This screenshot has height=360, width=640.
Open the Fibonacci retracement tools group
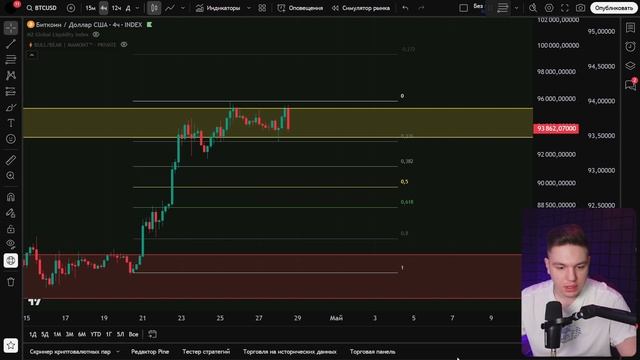[x=11, y=60]
